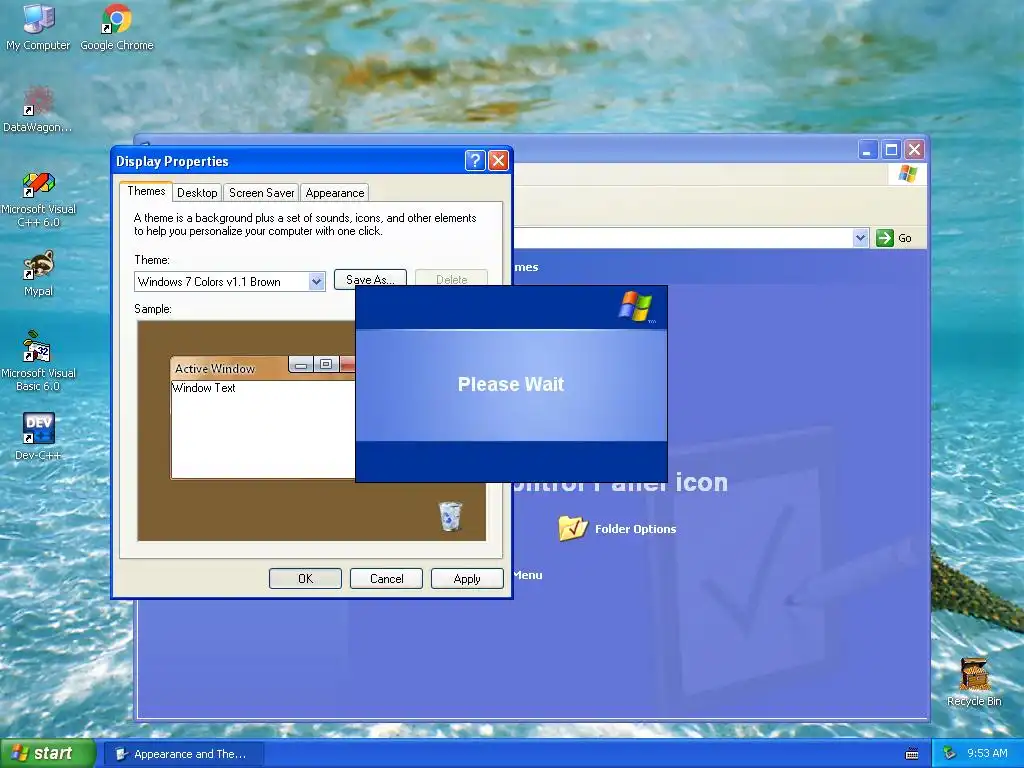This screenshot has height=768, width=1024.
Task: Click the Please Wait message
Action: pos(511,384)
